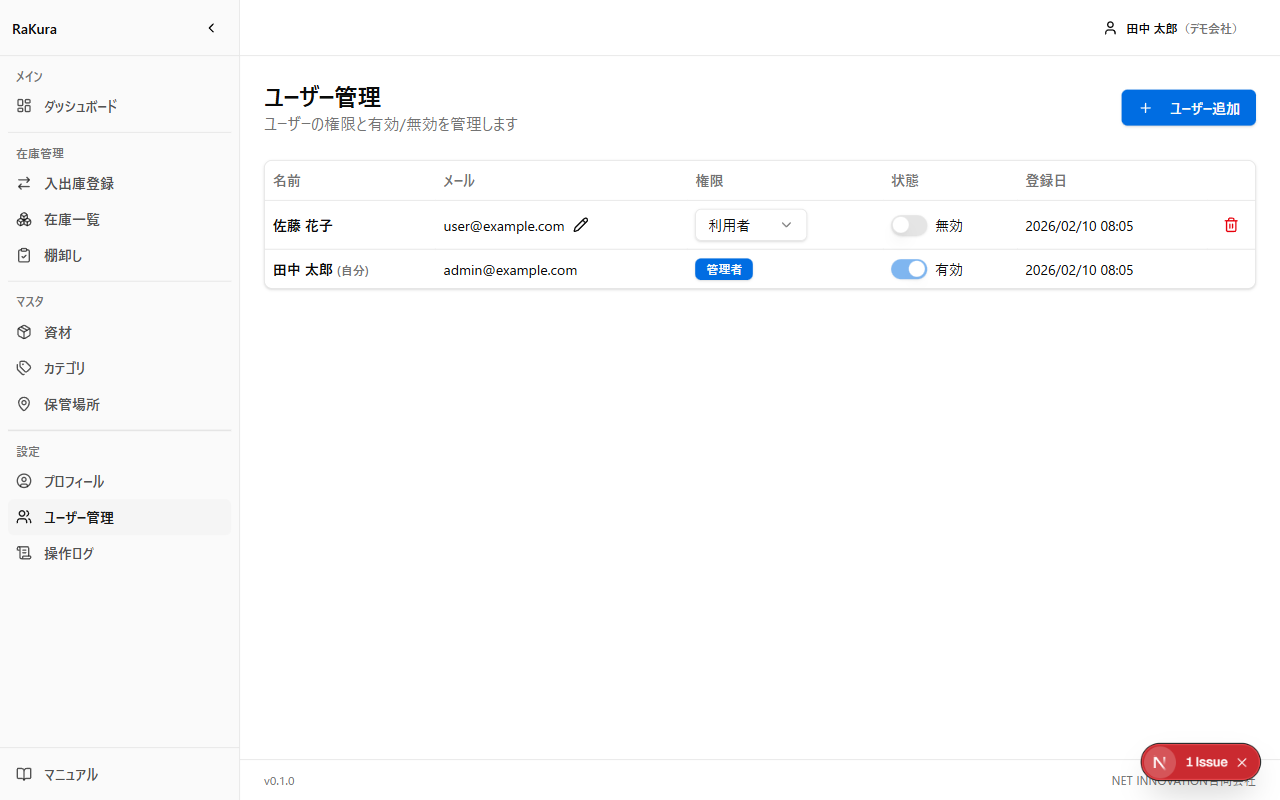
Task: Click the メール column header
Action: tap(459, 181)
